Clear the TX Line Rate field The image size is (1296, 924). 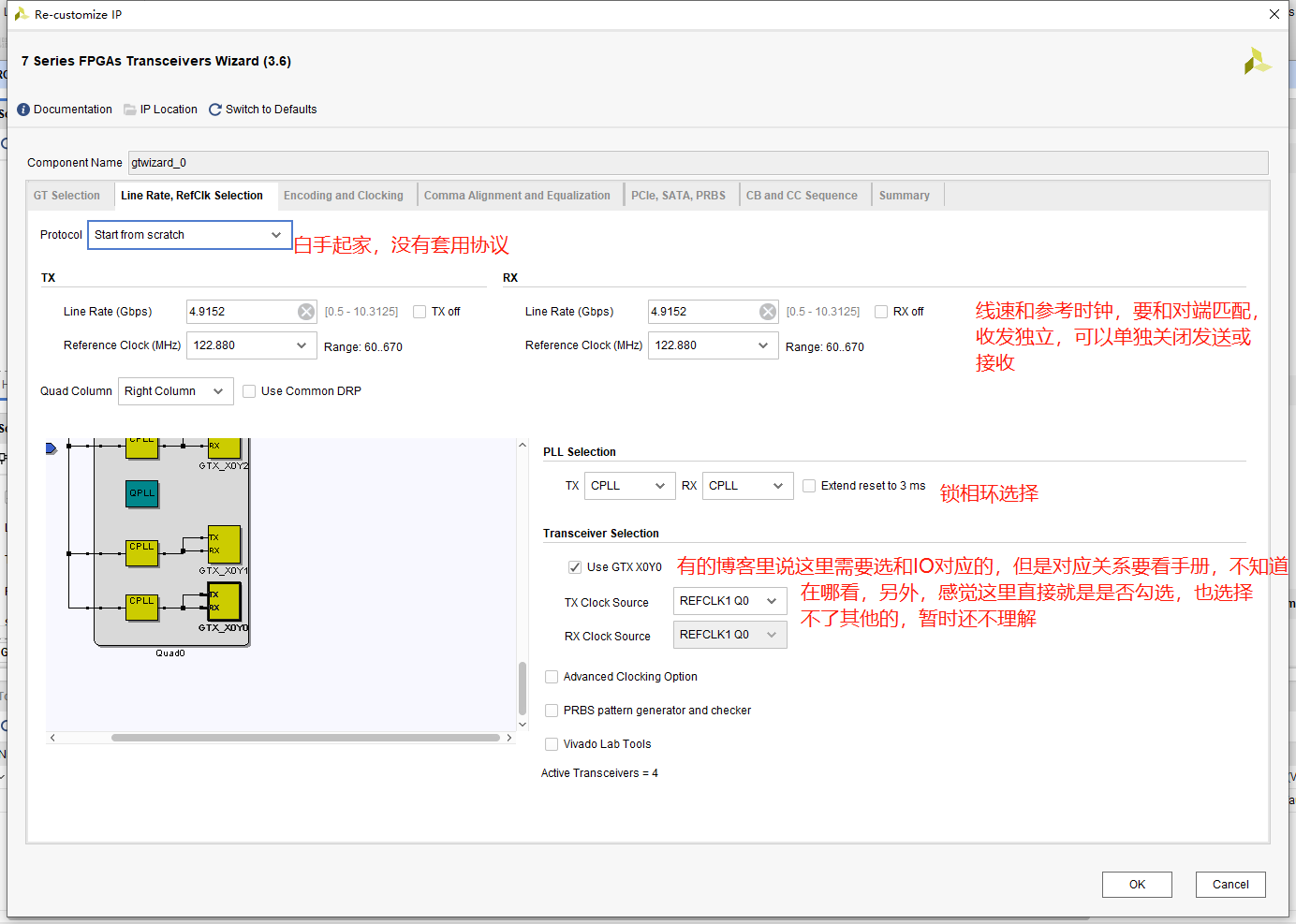[x=306, y=312]
